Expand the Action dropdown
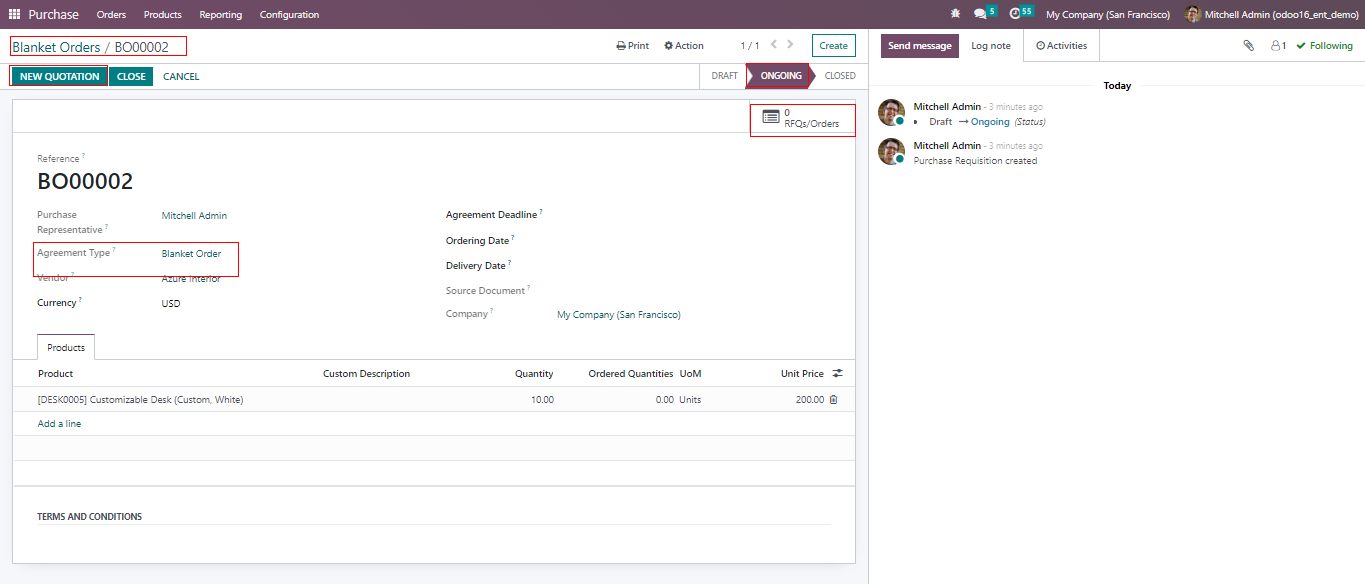 684,46
